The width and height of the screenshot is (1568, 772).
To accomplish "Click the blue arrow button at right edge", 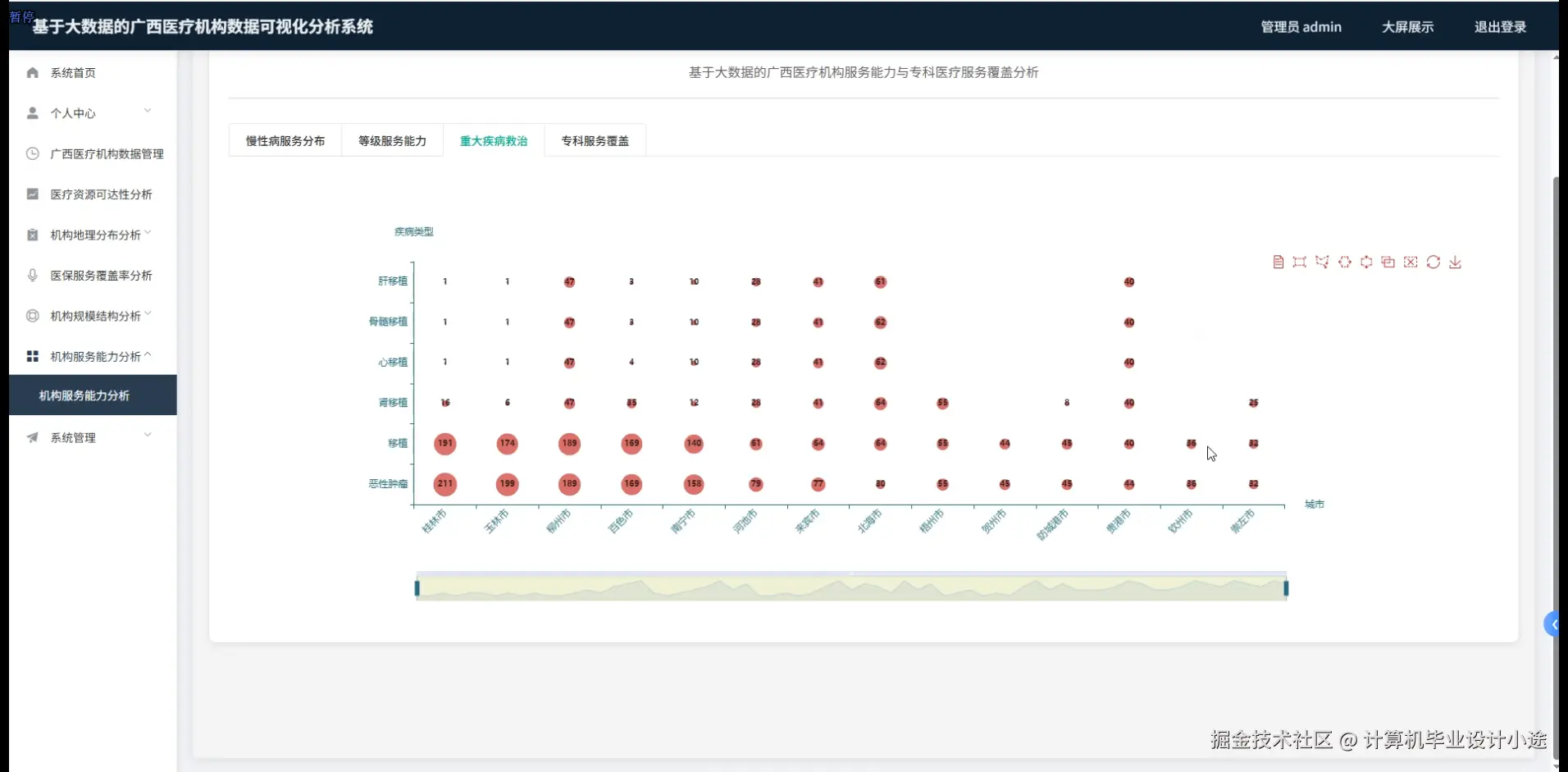I will 1552,624.
